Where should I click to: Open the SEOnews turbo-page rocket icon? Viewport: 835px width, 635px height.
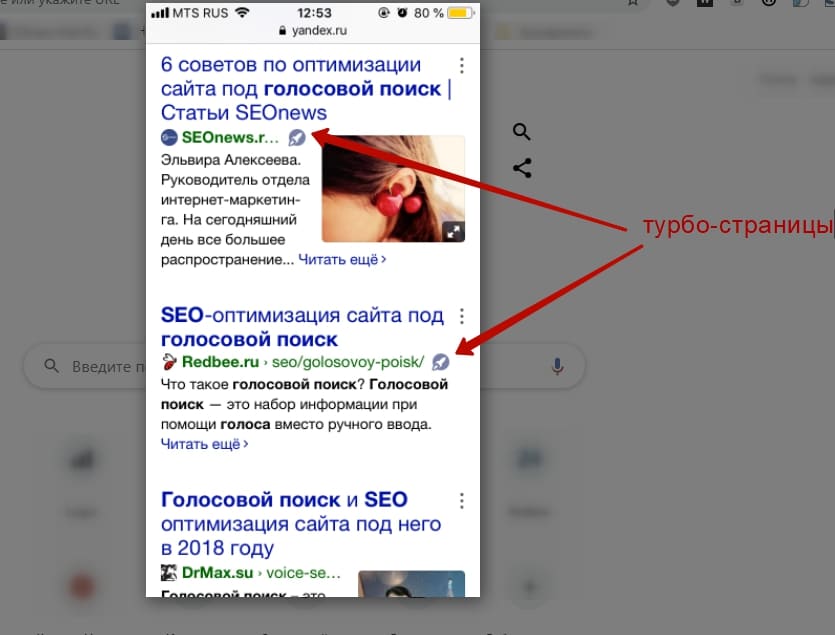297,137
